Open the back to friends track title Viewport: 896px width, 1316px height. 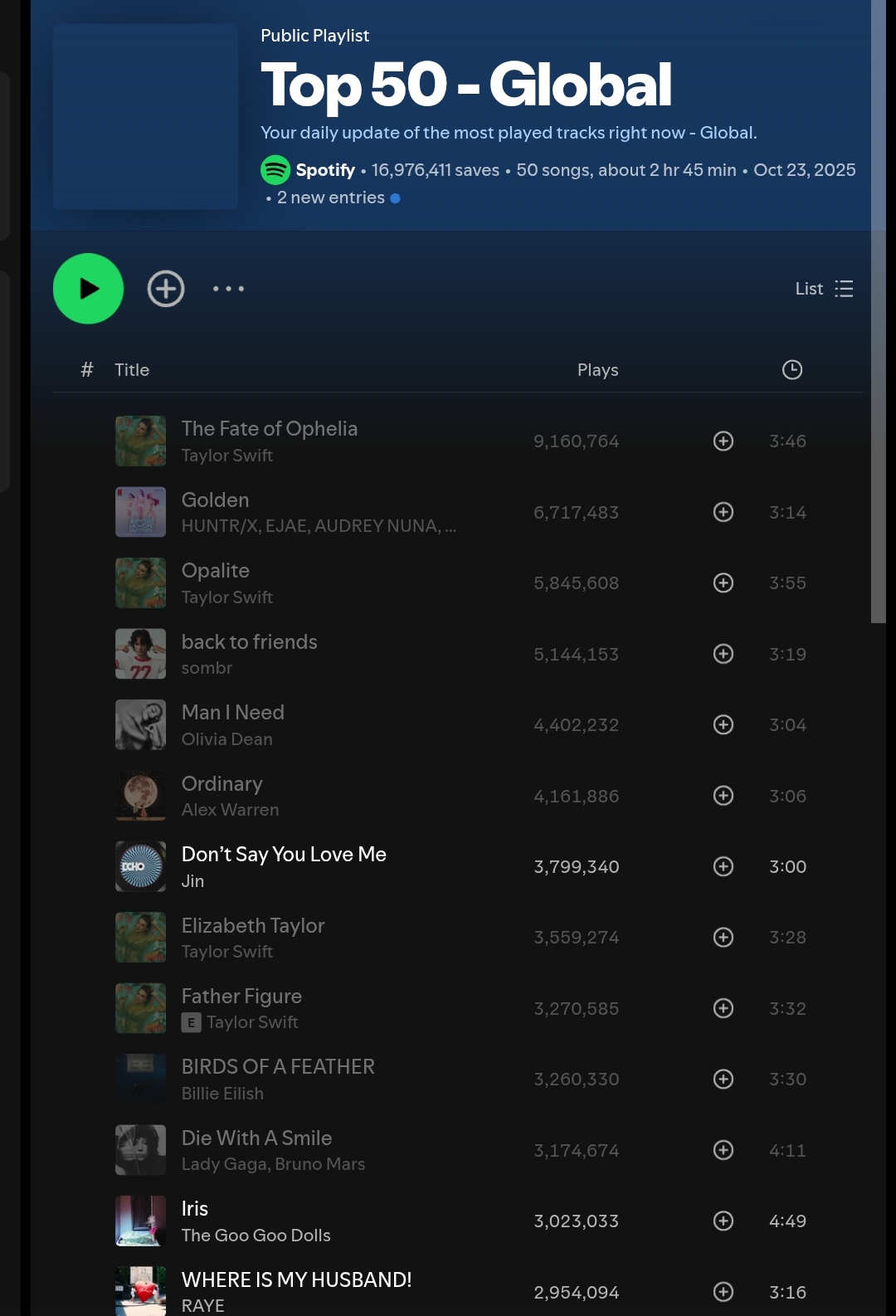click(x=250, y=642)
